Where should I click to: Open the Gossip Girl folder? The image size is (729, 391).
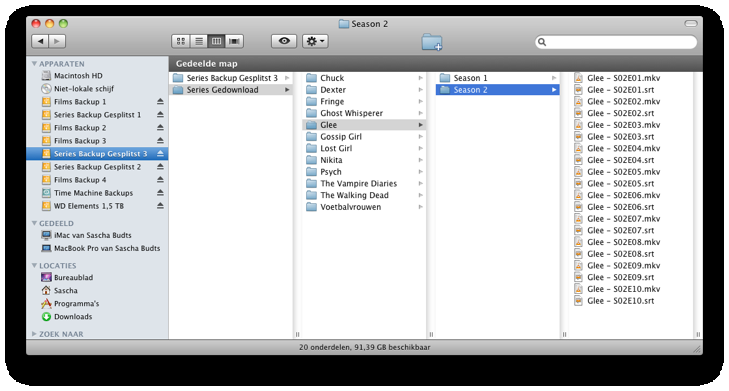[x=364, y=137]
